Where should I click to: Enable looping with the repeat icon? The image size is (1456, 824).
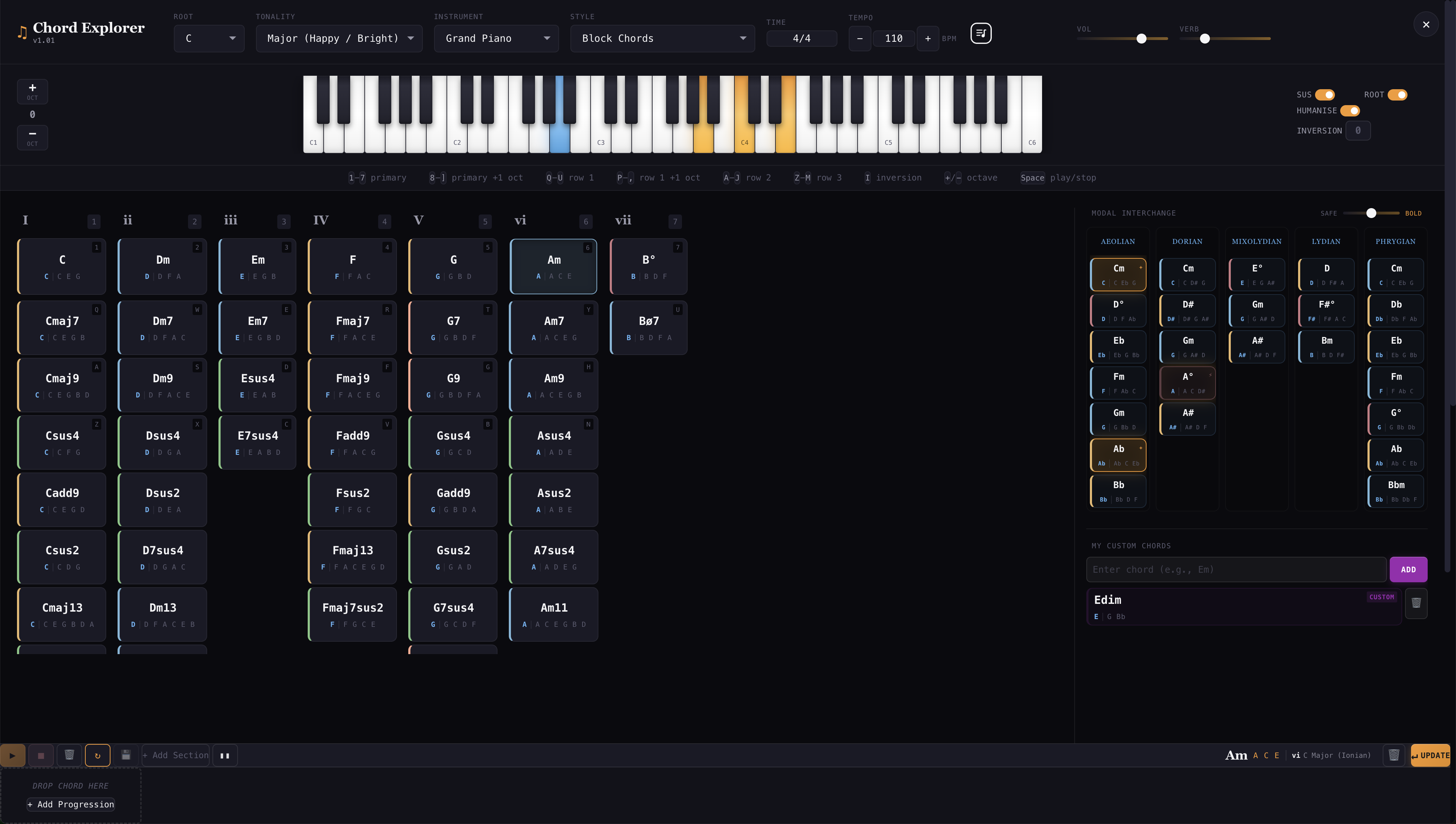point(97,755)
